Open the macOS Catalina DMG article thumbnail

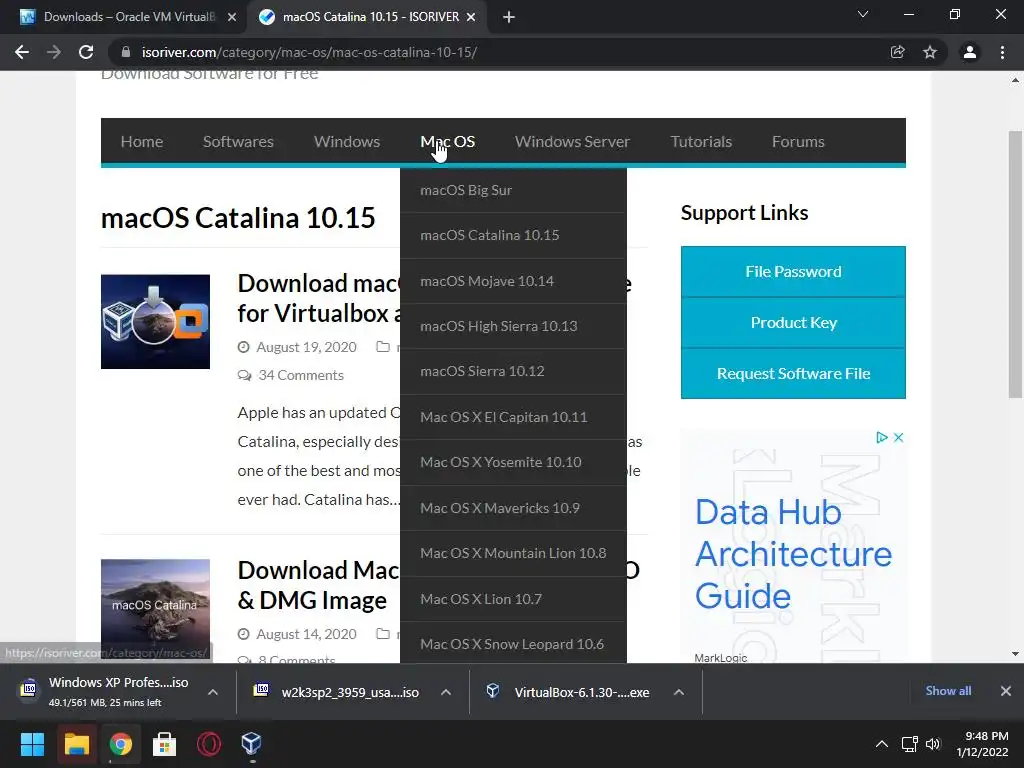(x=155, y=607)
